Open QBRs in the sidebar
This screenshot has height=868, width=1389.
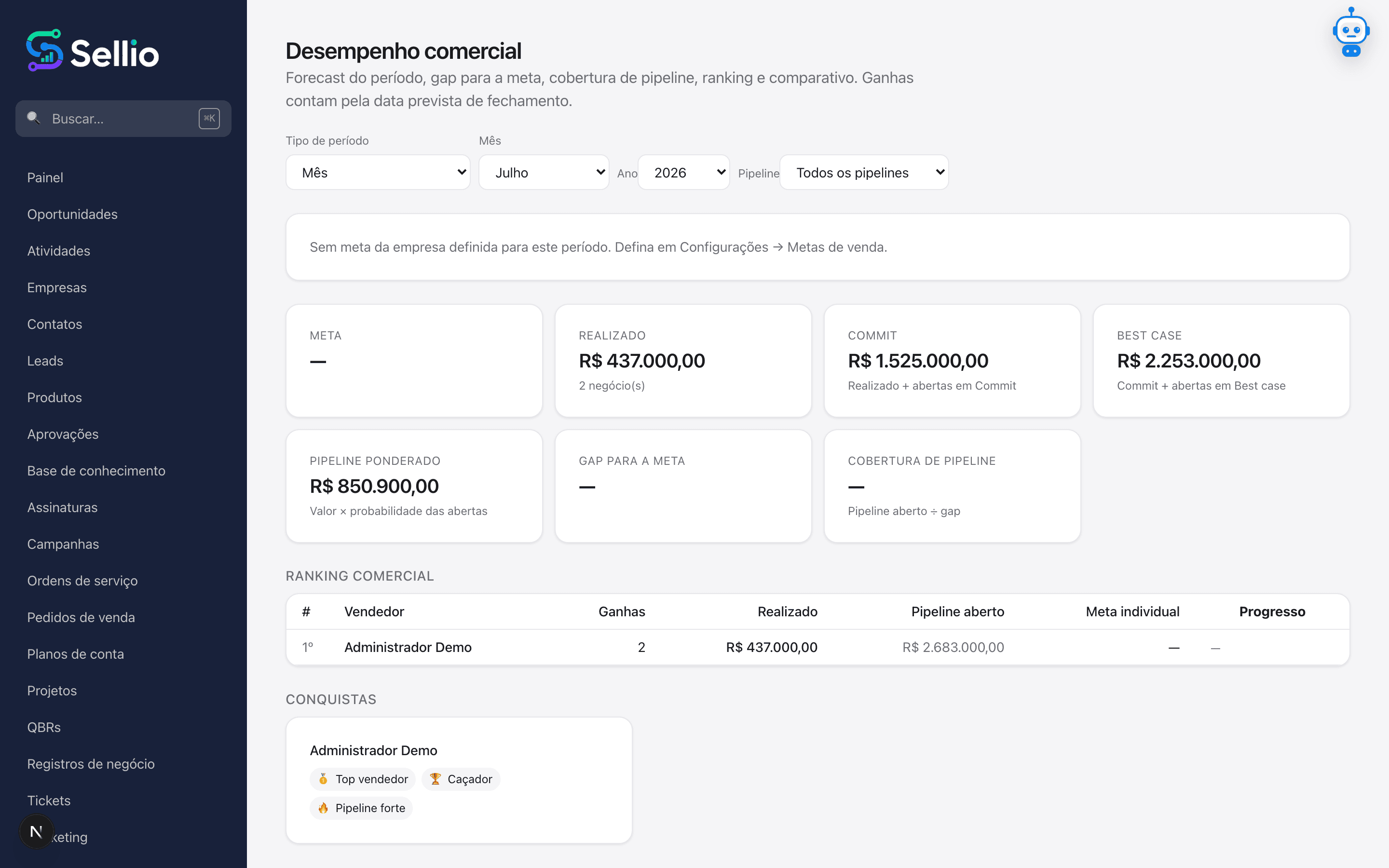43,727
